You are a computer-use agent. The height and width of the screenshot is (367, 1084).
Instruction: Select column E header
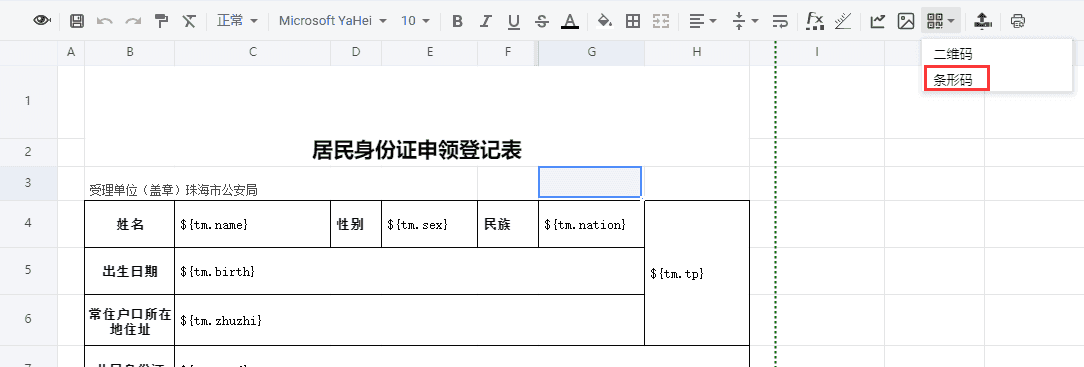tap(429, 52)
